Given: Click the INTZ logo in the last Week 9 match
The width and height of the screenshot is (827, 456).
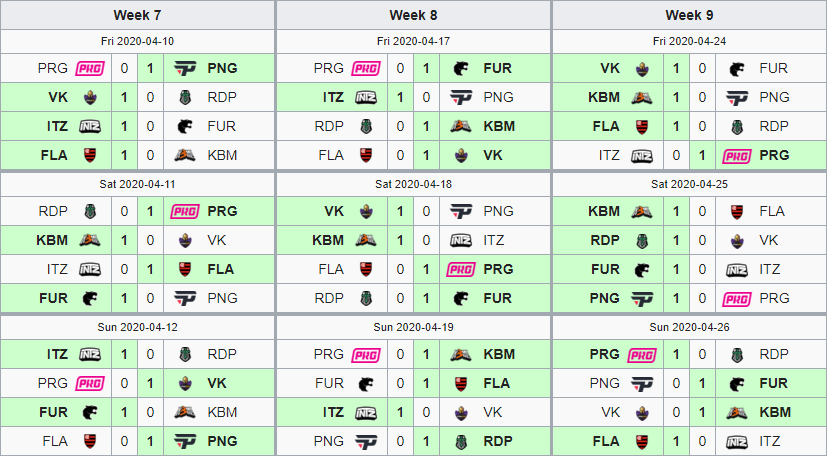Looking at the screenshot, I should [x=737, y=442].
